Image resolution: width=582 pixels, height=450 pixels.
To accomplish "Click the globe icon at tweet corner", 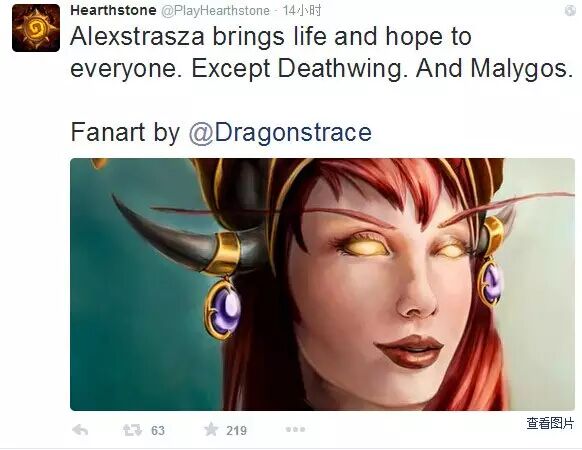I will pos(570,11).
